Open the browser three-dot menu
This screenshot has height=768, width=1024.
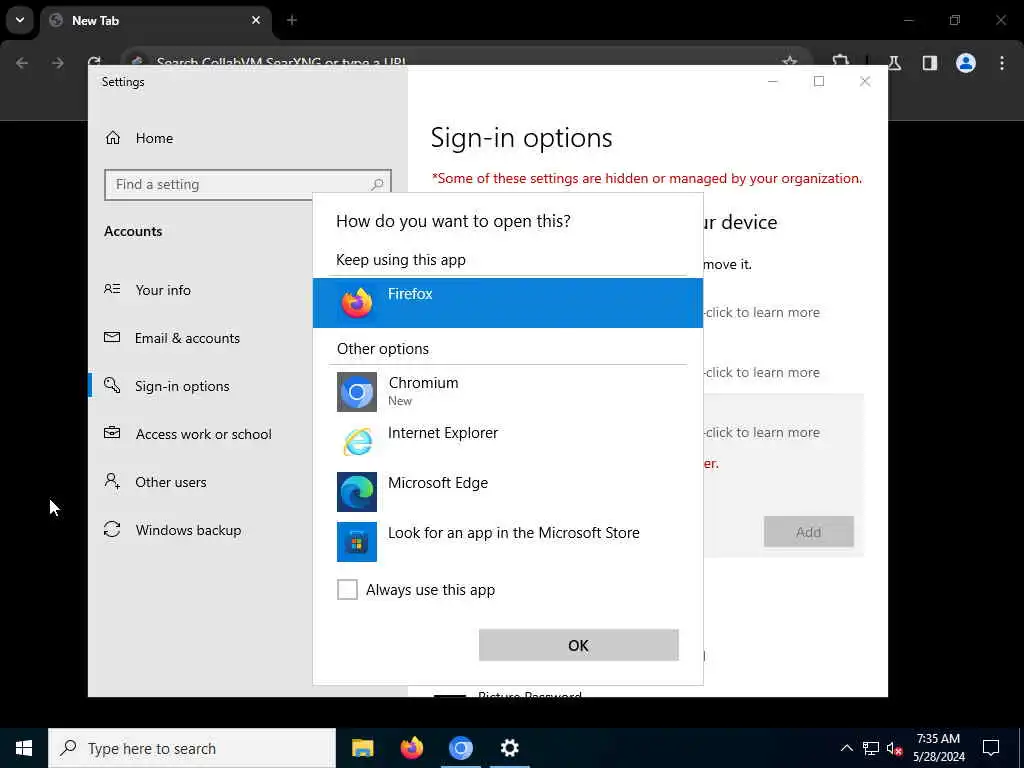(x=1002, y=63)
